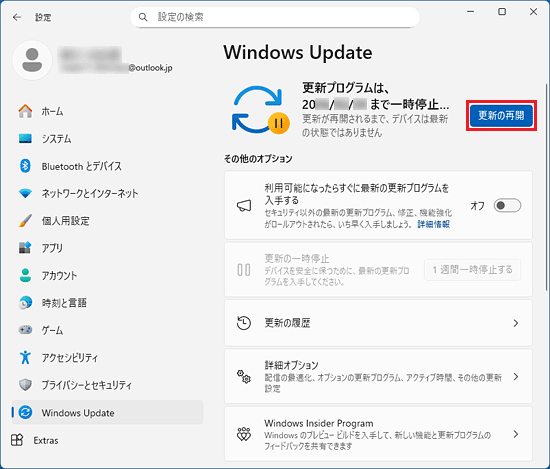
Task: Click the アプリ icon in sidebar
Action: click(25, 248)
